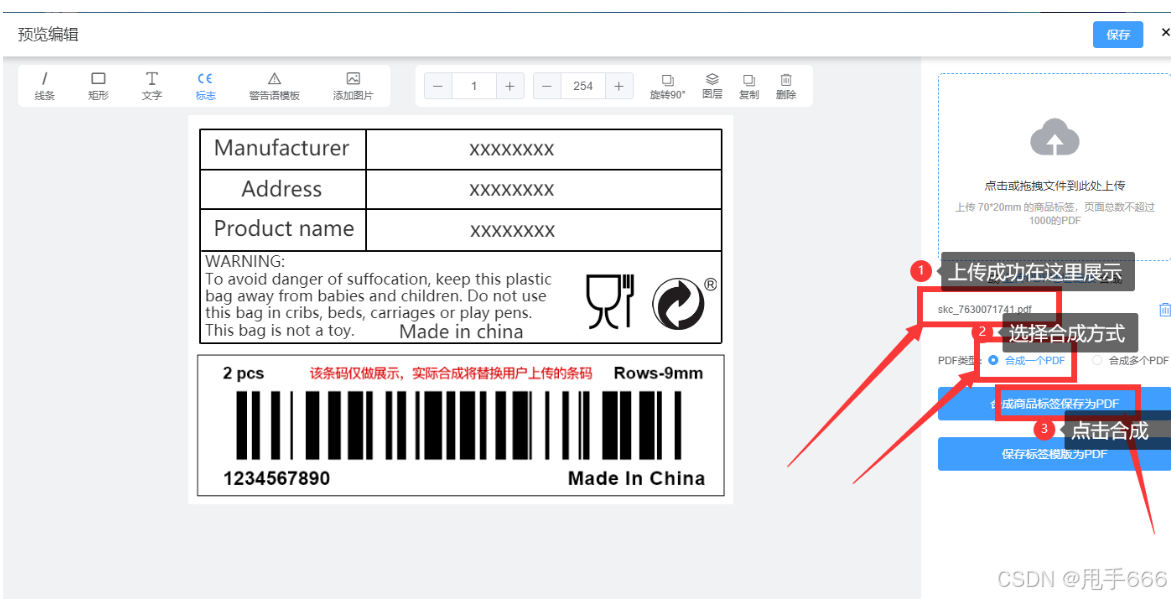Click xxxxxxxx value beside Address
Image resolution: width=1171 pixels, height=599 pixels.
(x=512, y=190)
